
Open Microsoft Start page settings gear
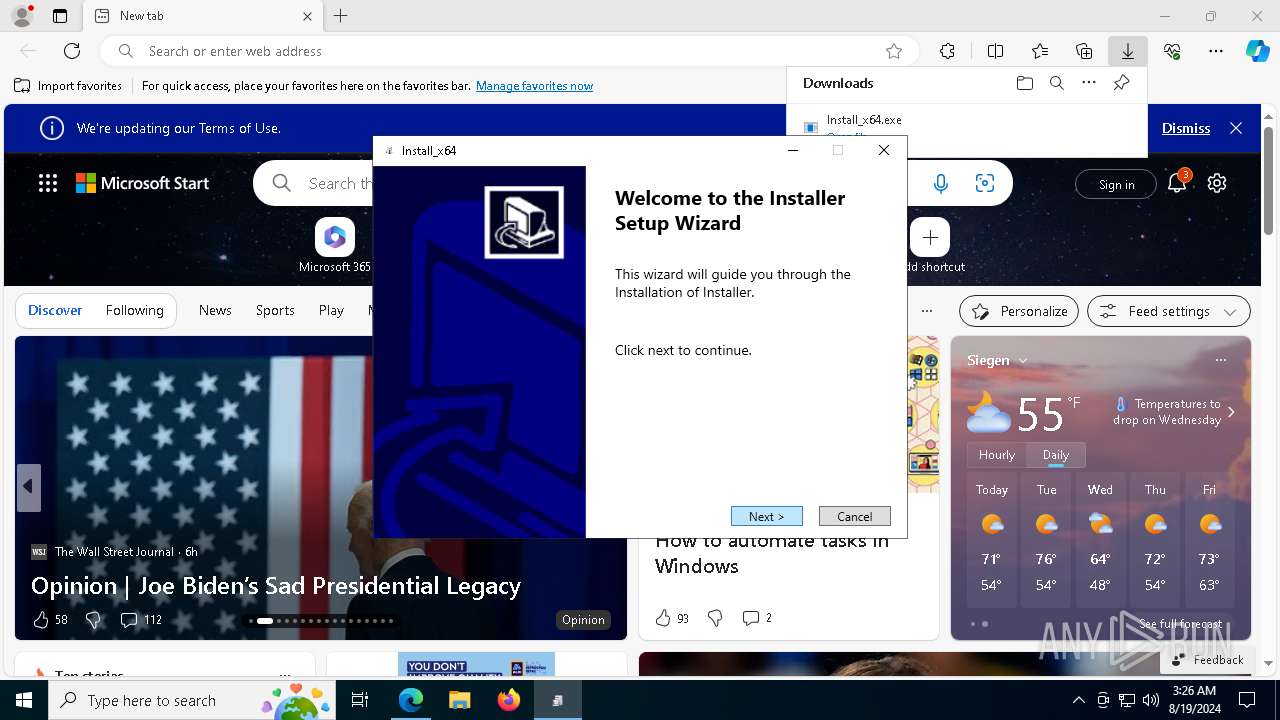[x=1217, y=183]
